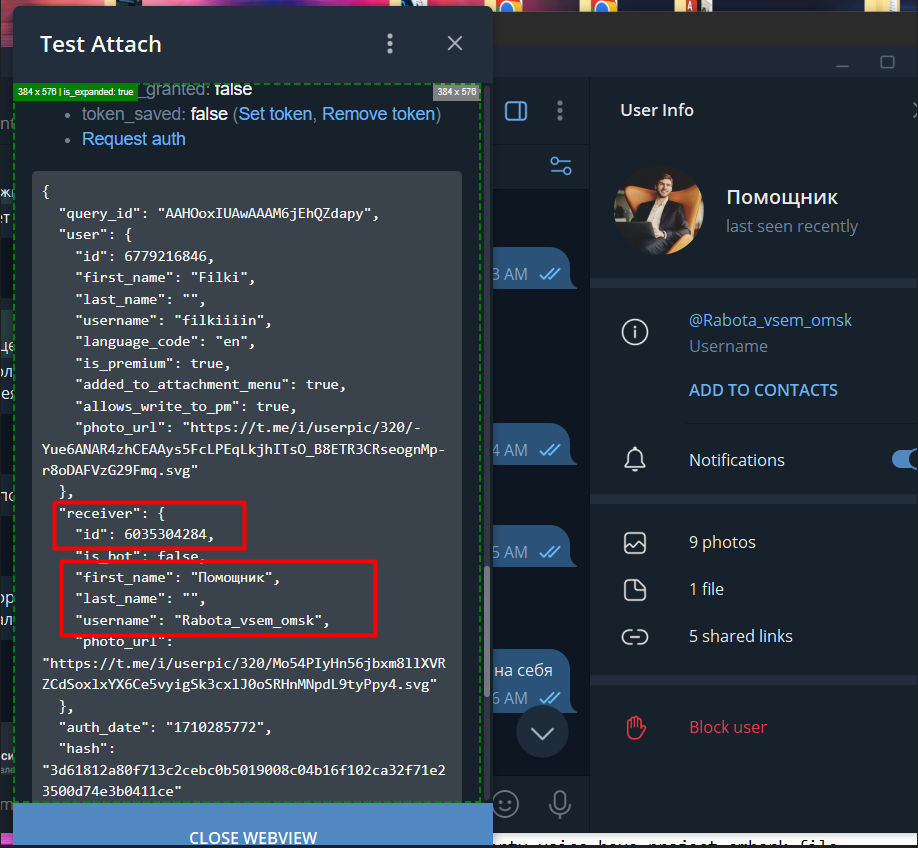
Task: Toggle the chat sidebar panel icon
Action: click(x=516, y=111)
